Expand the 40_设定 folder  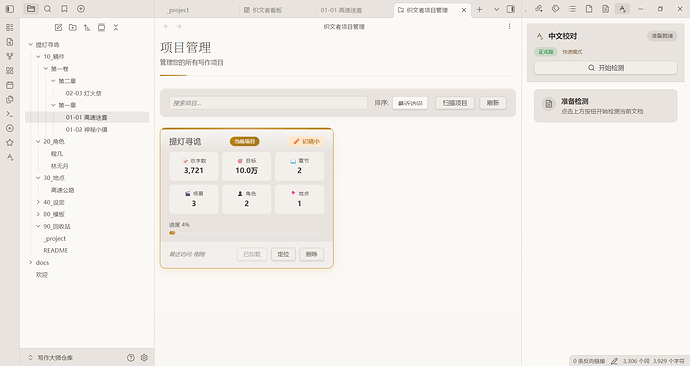[38, 202]
